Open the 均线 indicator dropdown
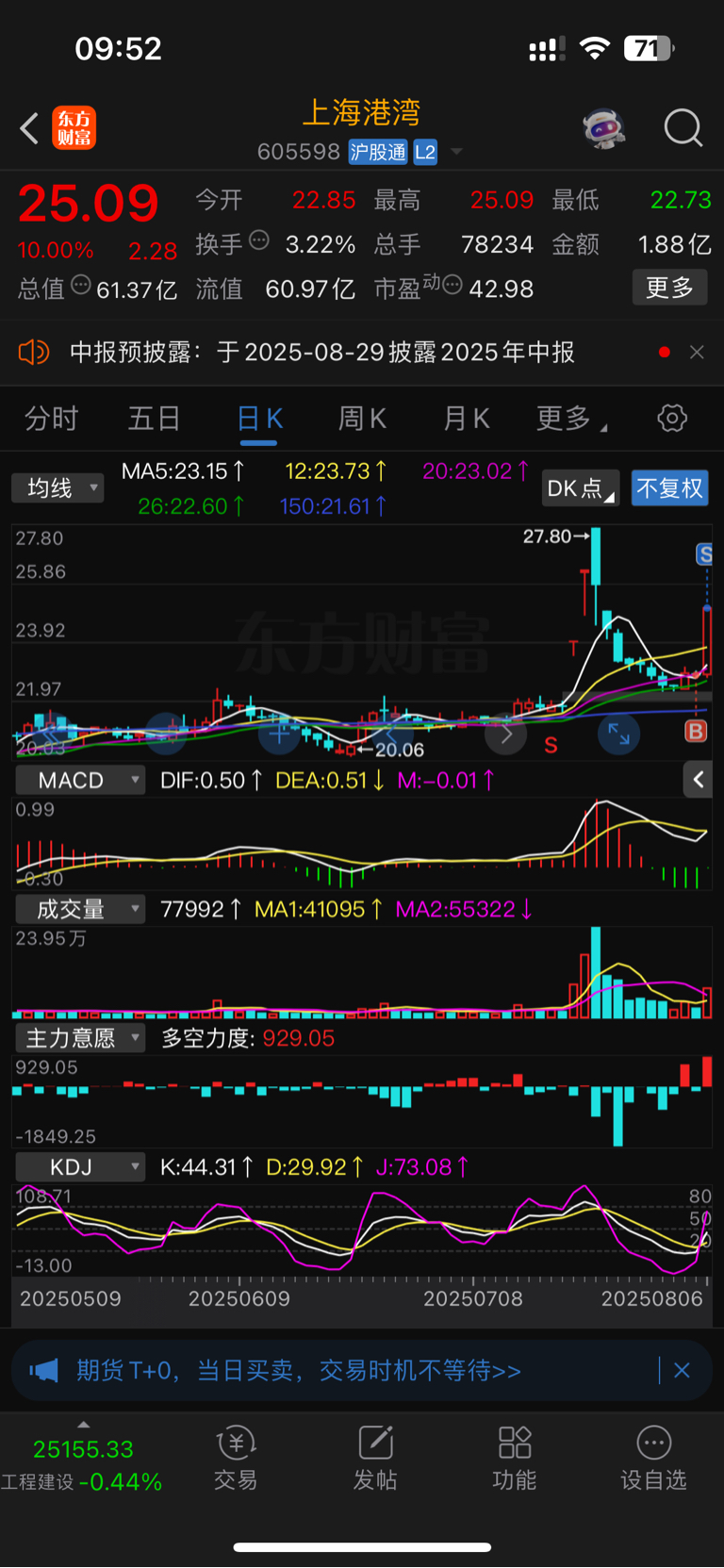The height and width of the screenshot is (1568, 724). 58,487
